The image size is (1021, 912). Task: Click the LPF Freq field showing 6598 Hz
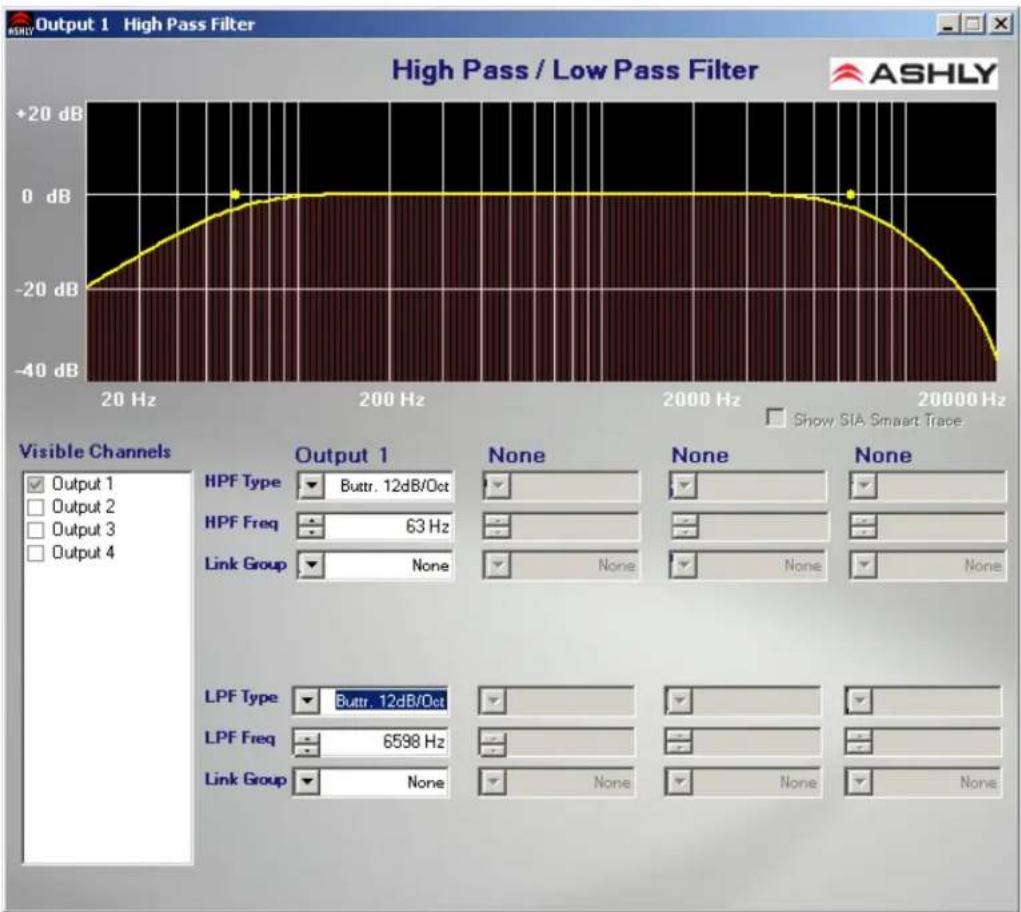[384, 742]
